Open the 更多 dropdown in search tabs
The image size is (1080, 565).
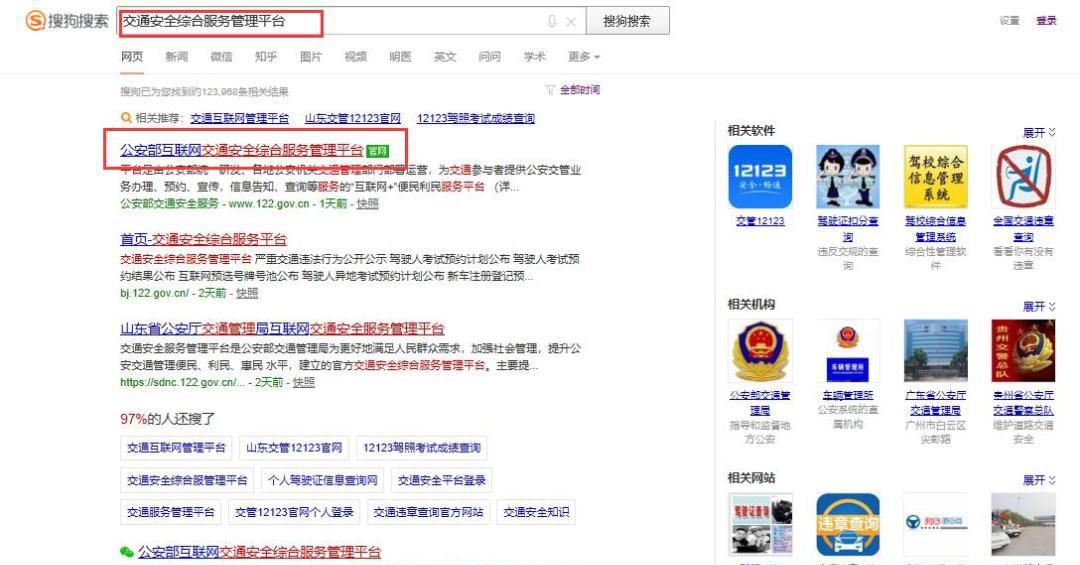(583, 56)
